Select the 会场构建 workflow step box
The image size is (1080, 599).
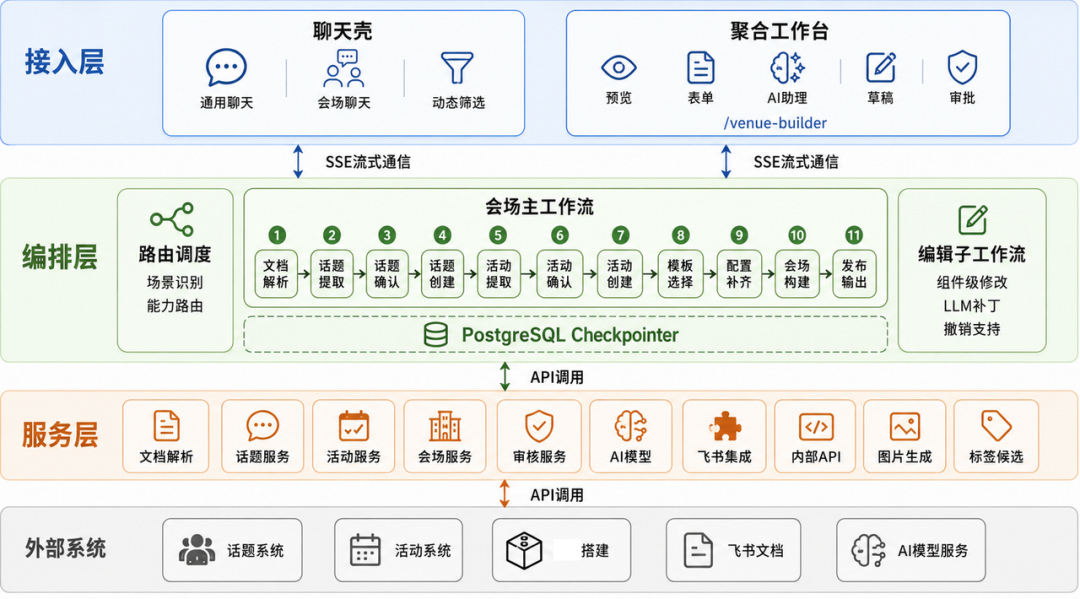[x=797, y=273]
